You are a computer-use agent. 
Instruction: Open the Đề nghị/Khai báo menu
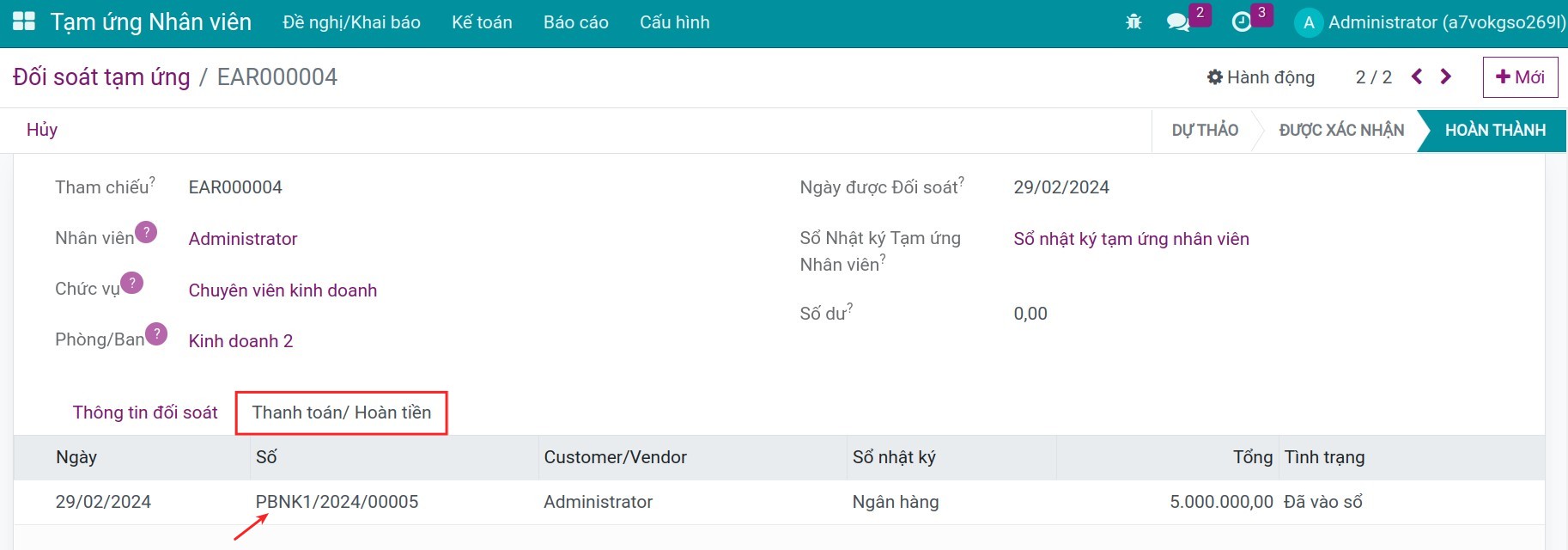point(352,22)
